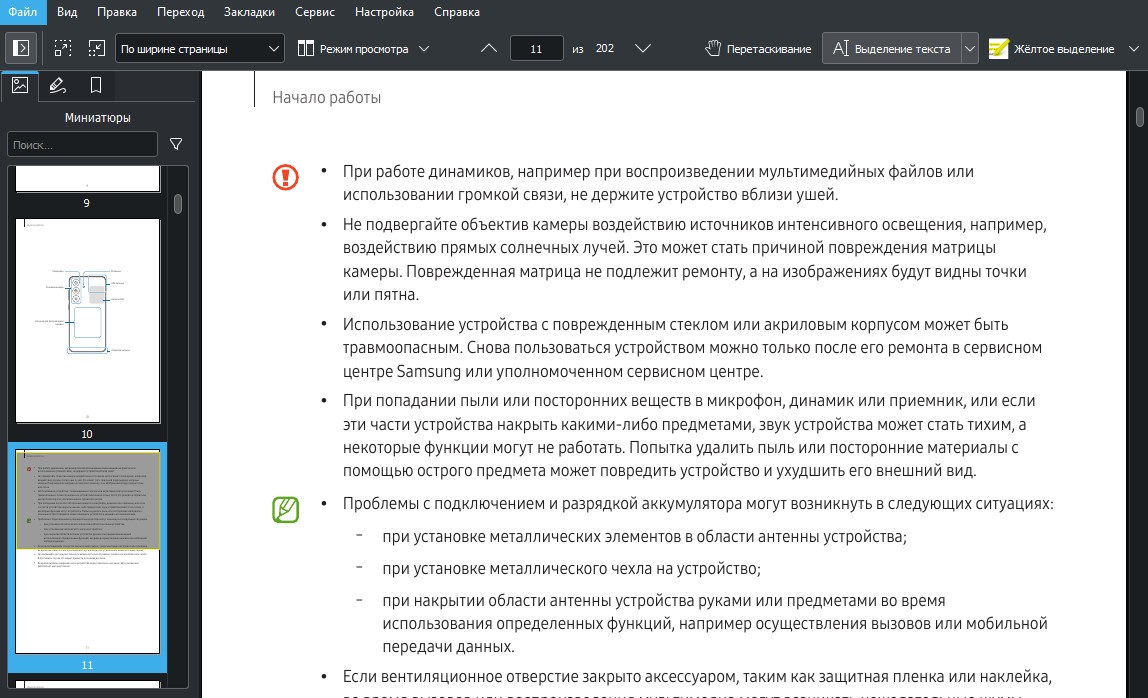The width and height of the screenshot is (1148, 698).
Task: Select the page 9 thumbnail
Action: coord(87,179)
